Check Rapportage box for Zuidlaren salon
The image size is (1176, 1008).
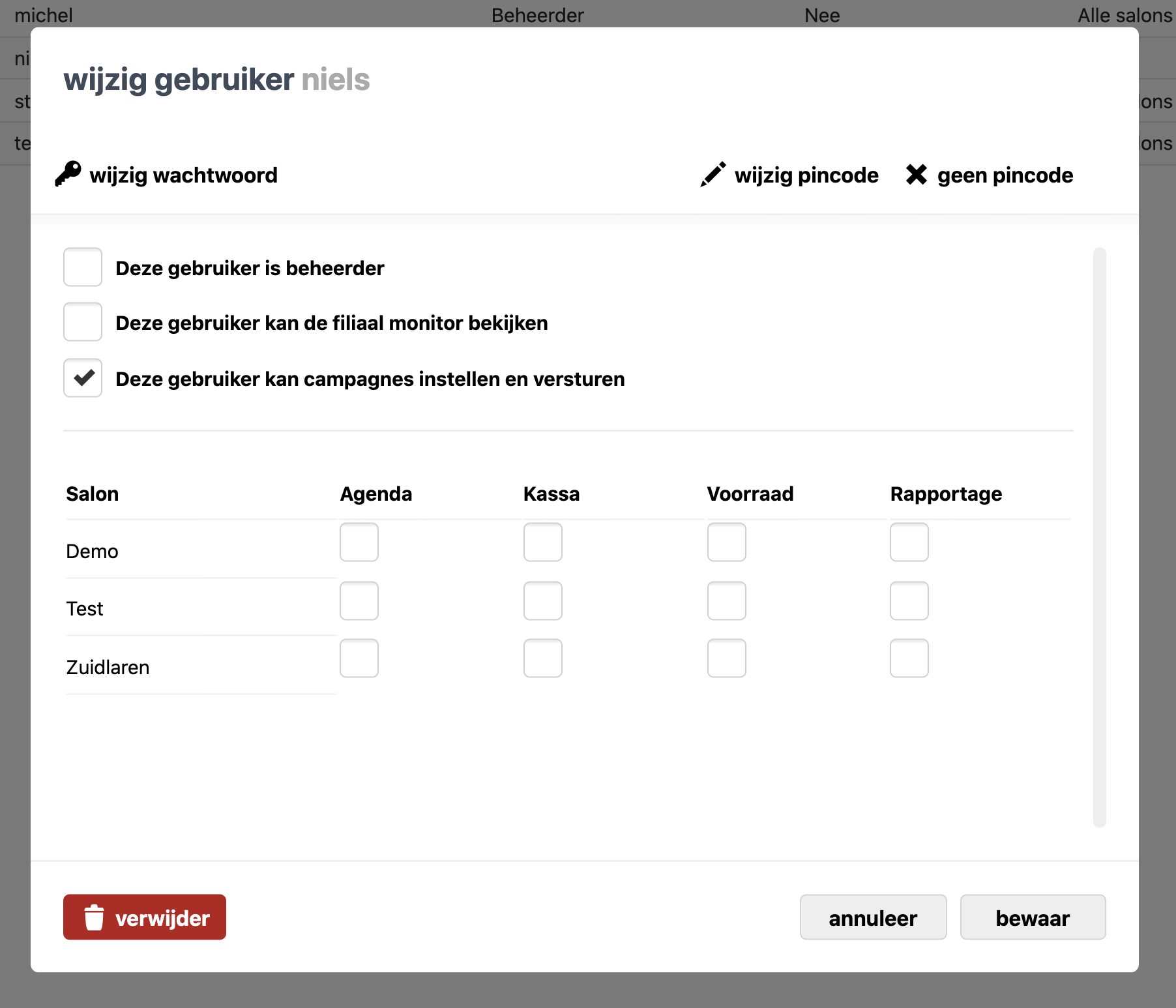click(909, 659)
